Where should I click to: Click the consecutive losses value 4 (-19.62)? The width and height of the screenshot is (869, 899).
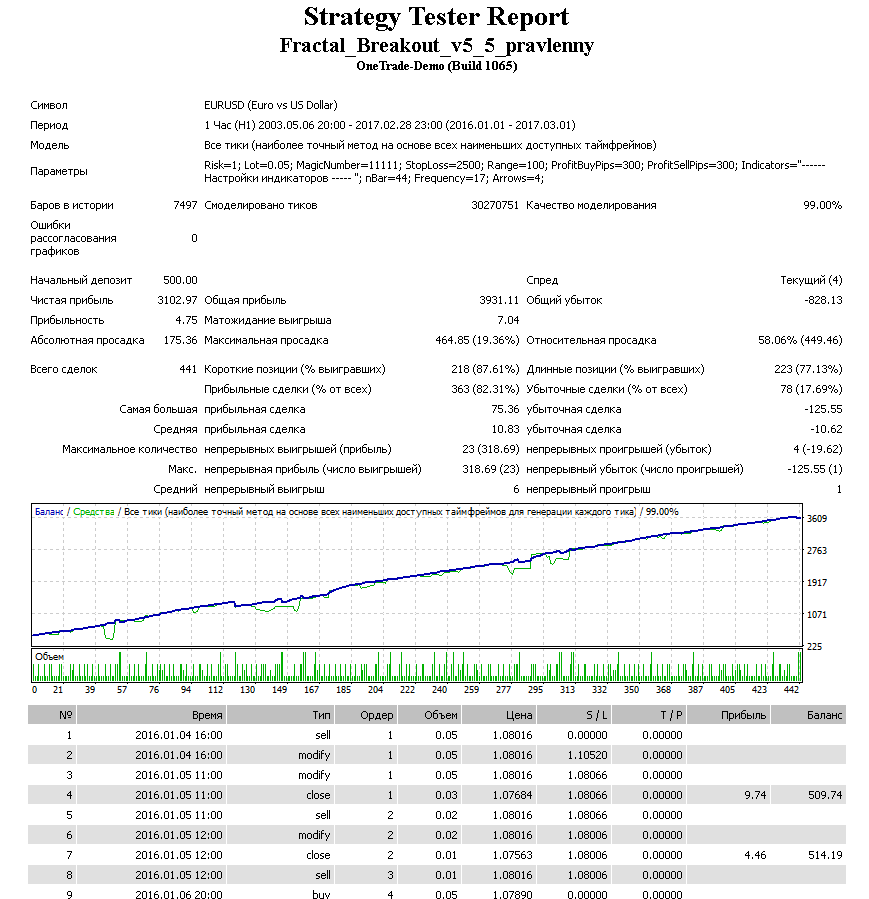click(817, 450)
